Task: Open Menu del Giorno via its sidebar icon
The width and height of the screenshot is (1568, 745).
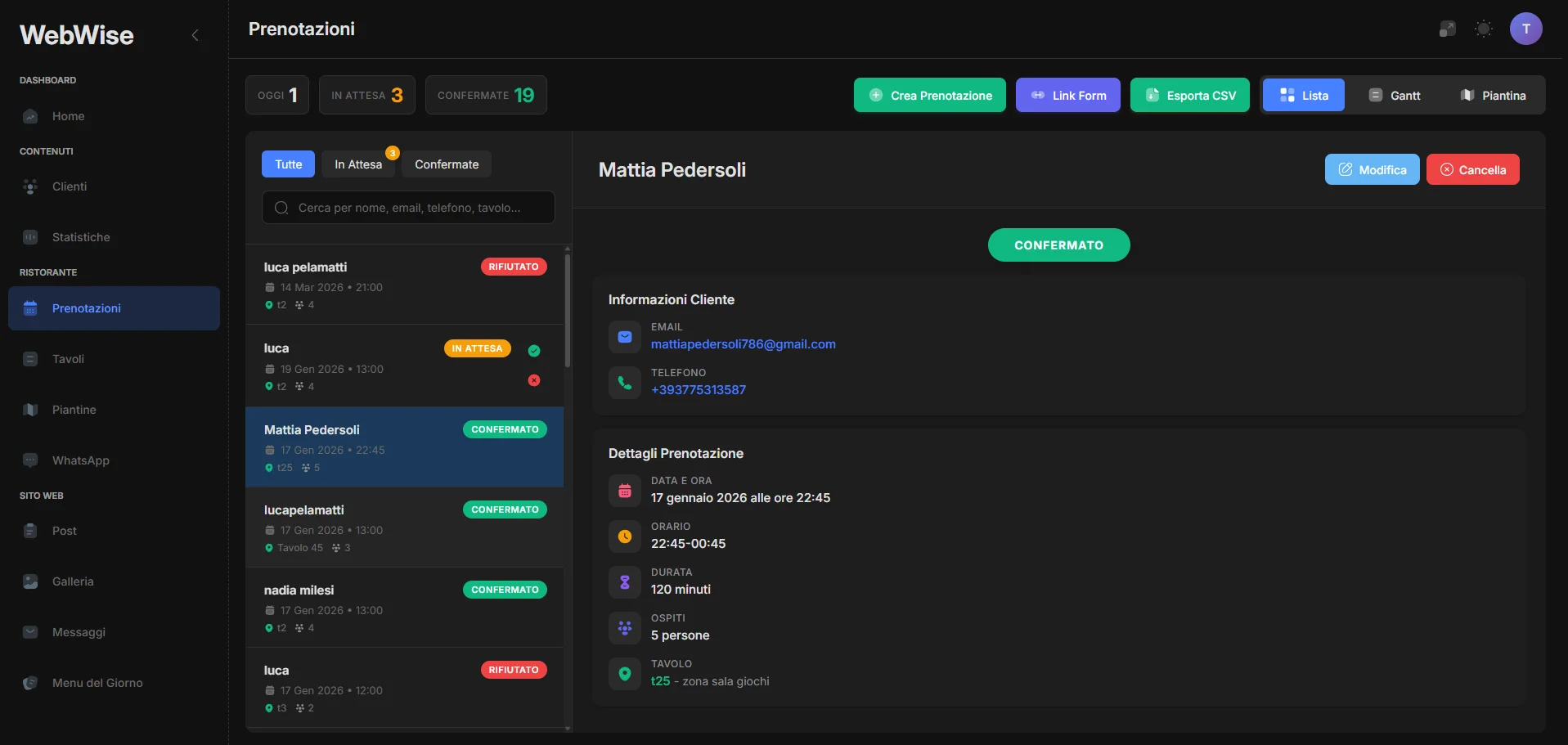Action: pyautogui.click(x=30, y=683)
